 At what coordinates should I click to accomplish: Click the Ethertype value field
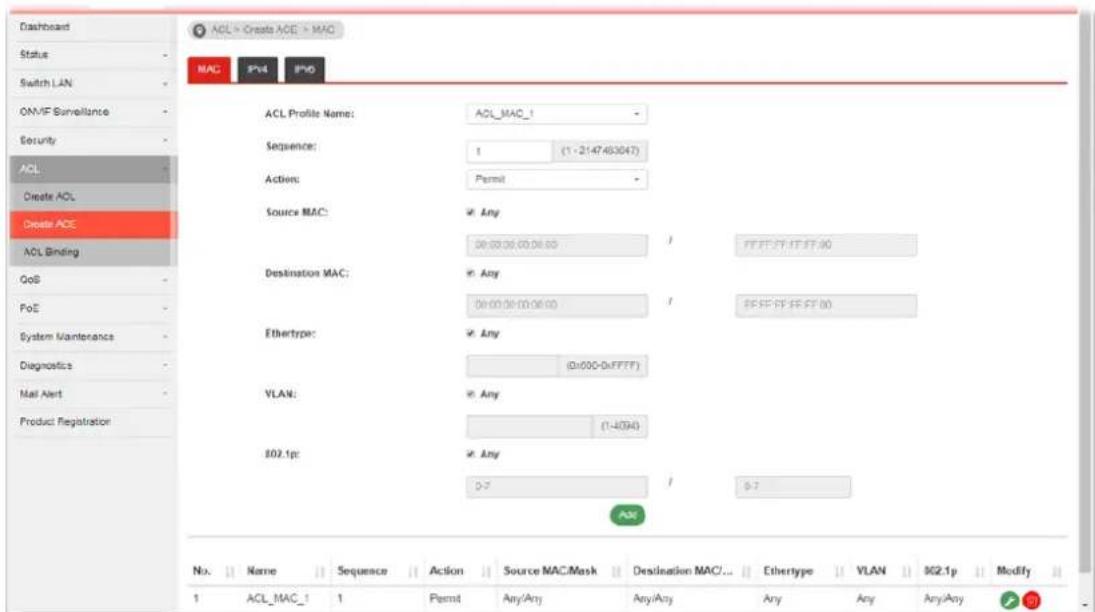512,365
